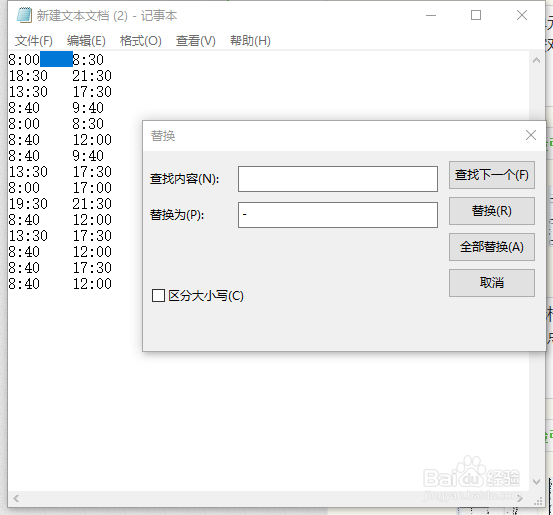Click the 替换为(P) input field
Image resolution: width=553 pixels, height=515 pixels.
338,215
